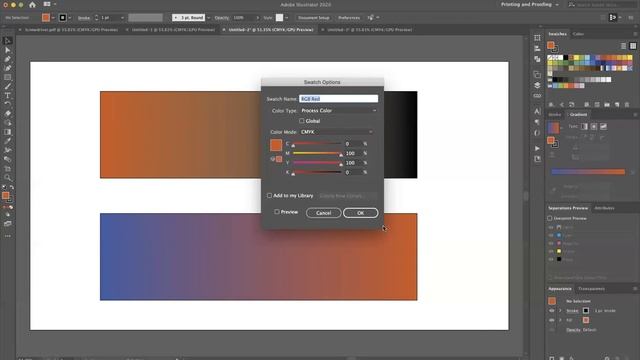Open the Character panel icon in the dock
The height and width of the screenshot is (360, 640).
pyautogui.click(x=537, y=111)
